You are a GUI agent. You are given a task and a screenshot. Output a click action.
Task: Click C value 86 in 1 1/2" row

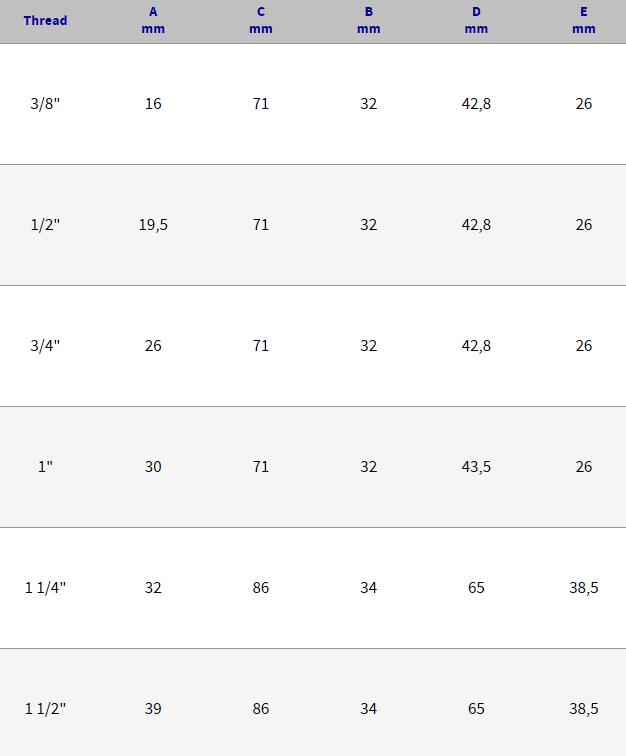(261, 709)
